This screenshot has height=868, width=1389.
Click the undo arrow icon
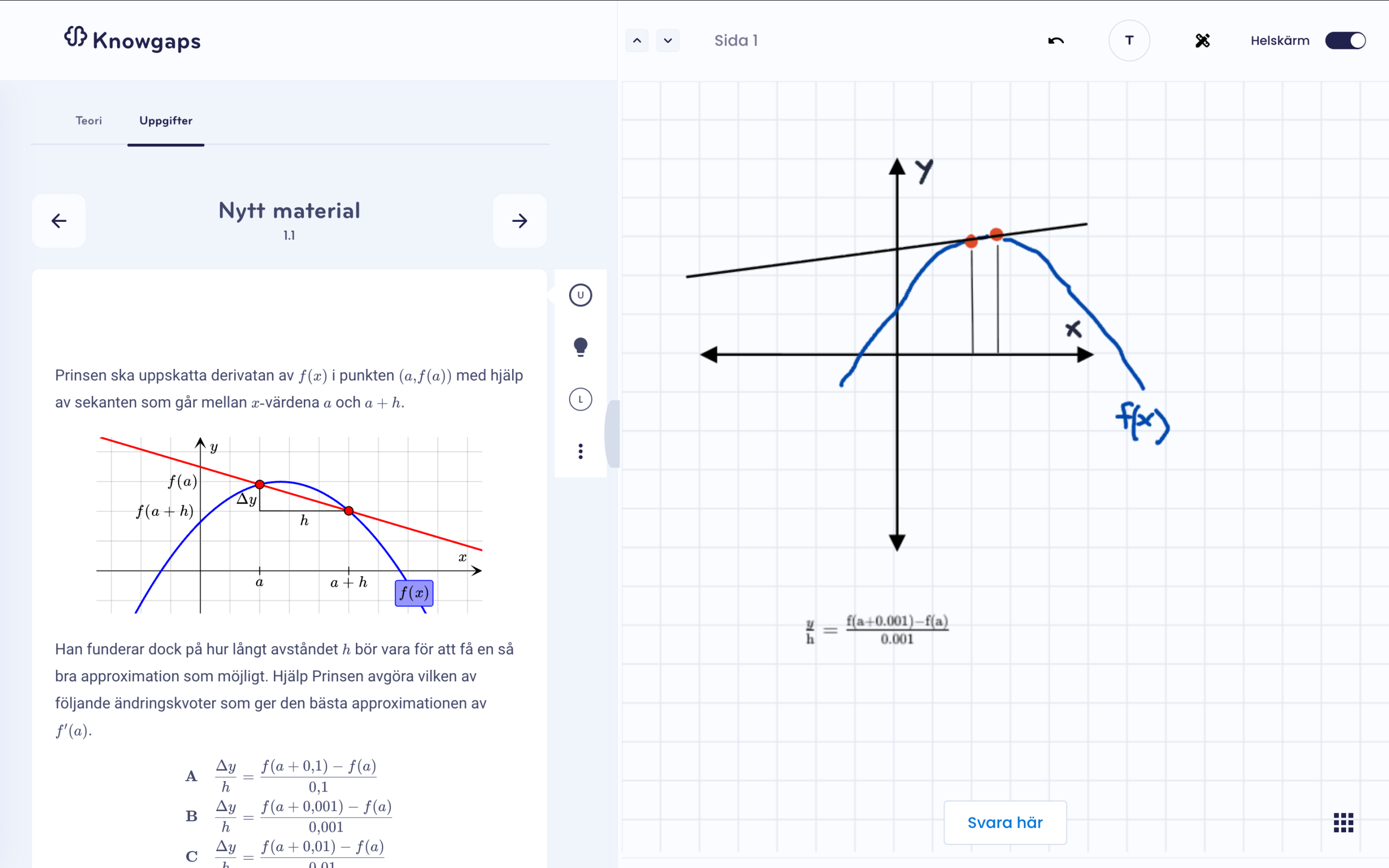point(1055,41)
